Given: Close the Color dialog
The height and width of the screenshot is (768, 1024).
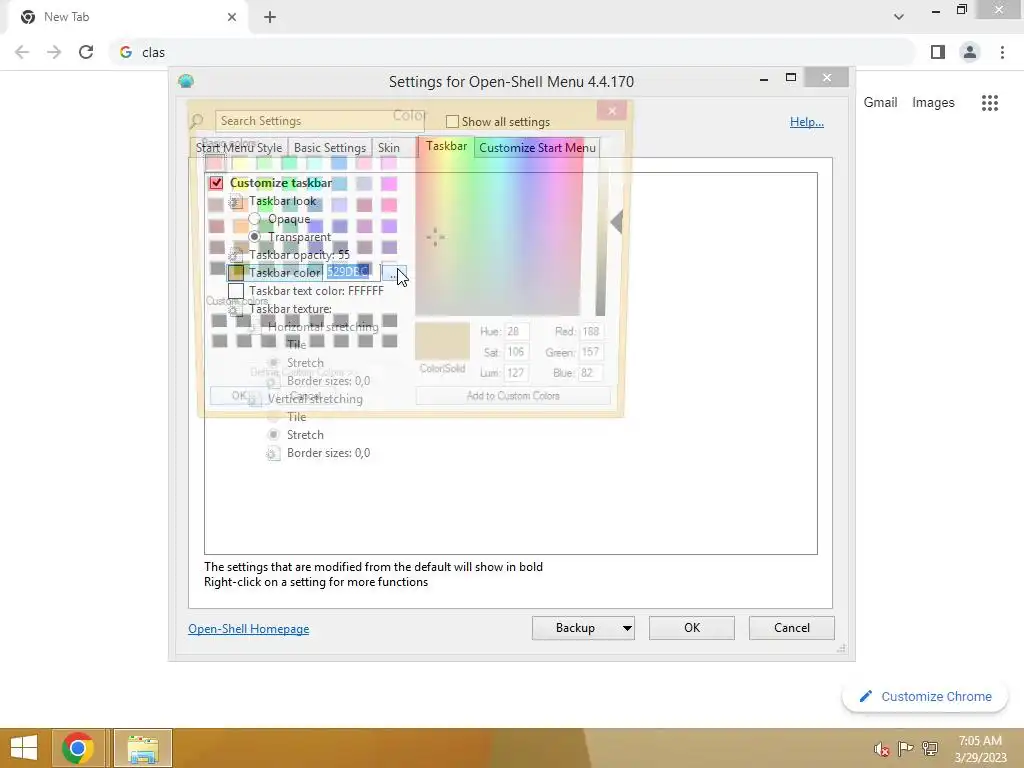Looking at the screenshot, I should (x=612, y=111).
